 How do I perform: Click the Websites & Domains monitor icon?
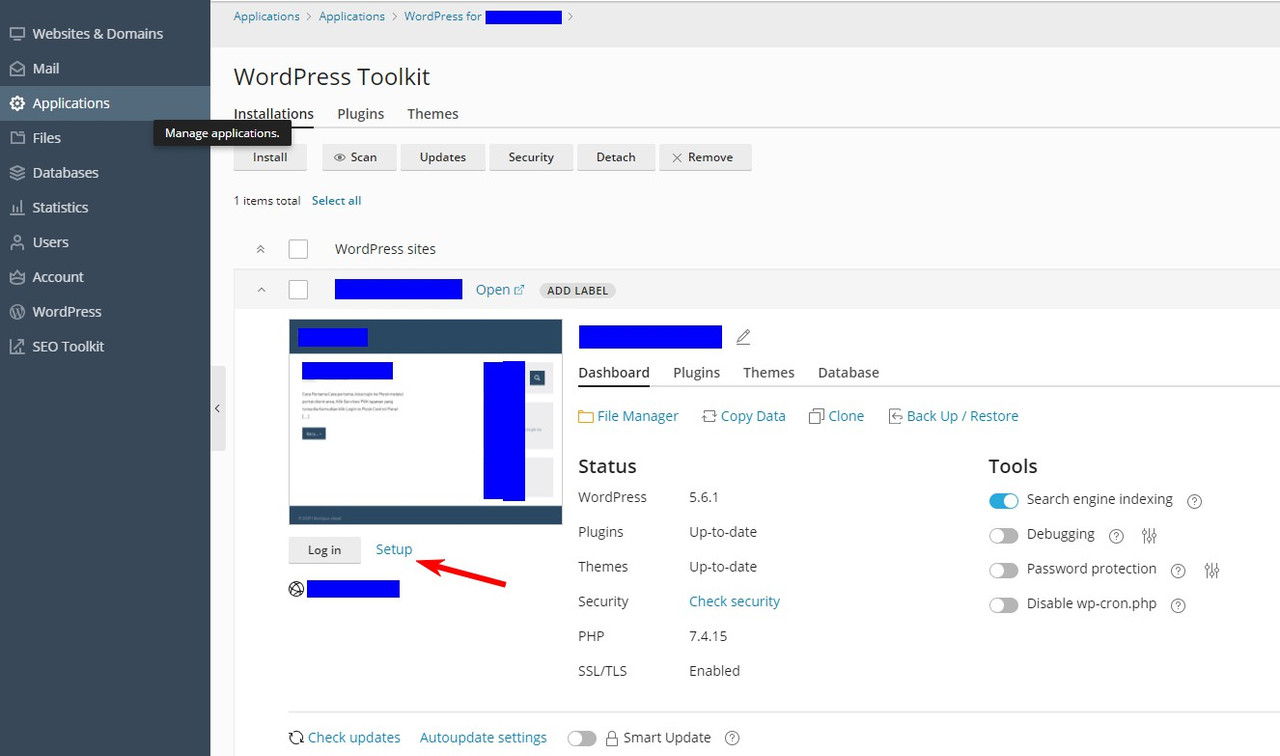[x=17, y=34]
